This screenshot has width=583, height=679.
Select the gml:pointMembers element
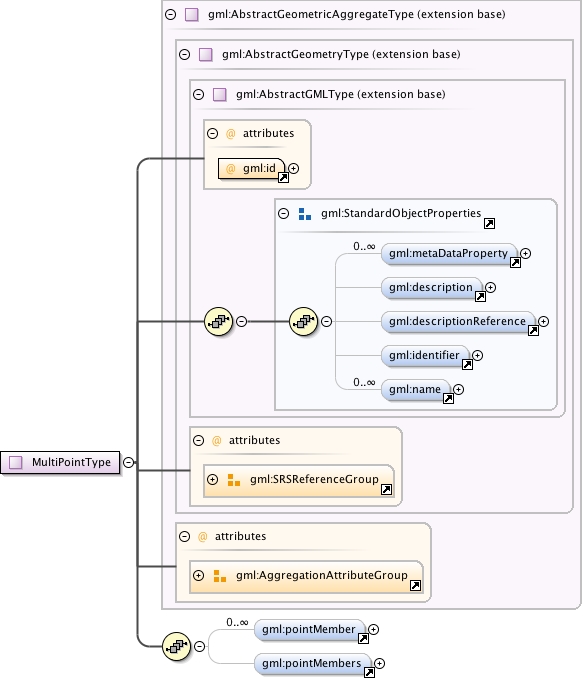click(x=312, y=664)
